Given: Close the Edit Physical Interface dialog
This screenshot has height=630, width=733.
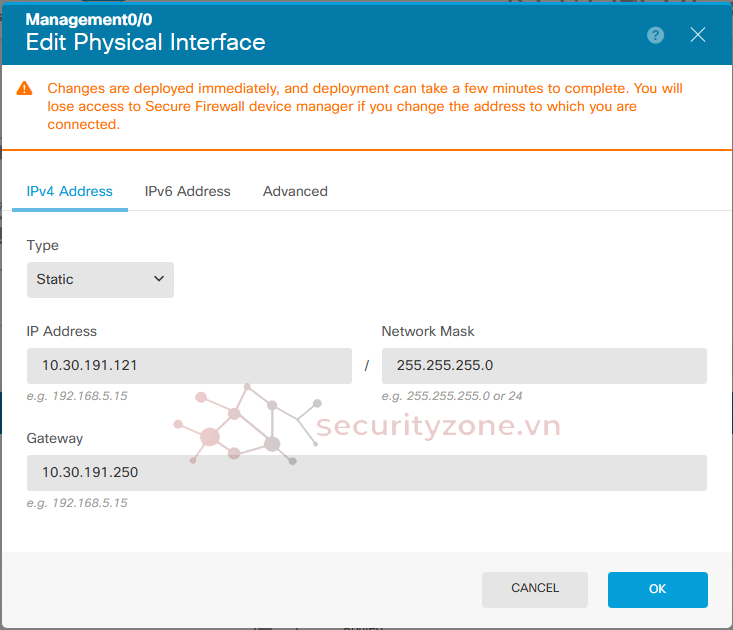Looking at the screenshot, I should [698, 35].
